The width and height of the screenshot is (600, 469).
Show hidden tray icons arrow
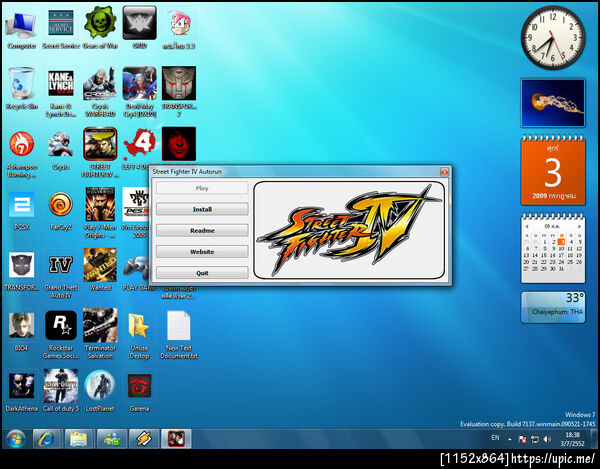[x=510, y=440]
